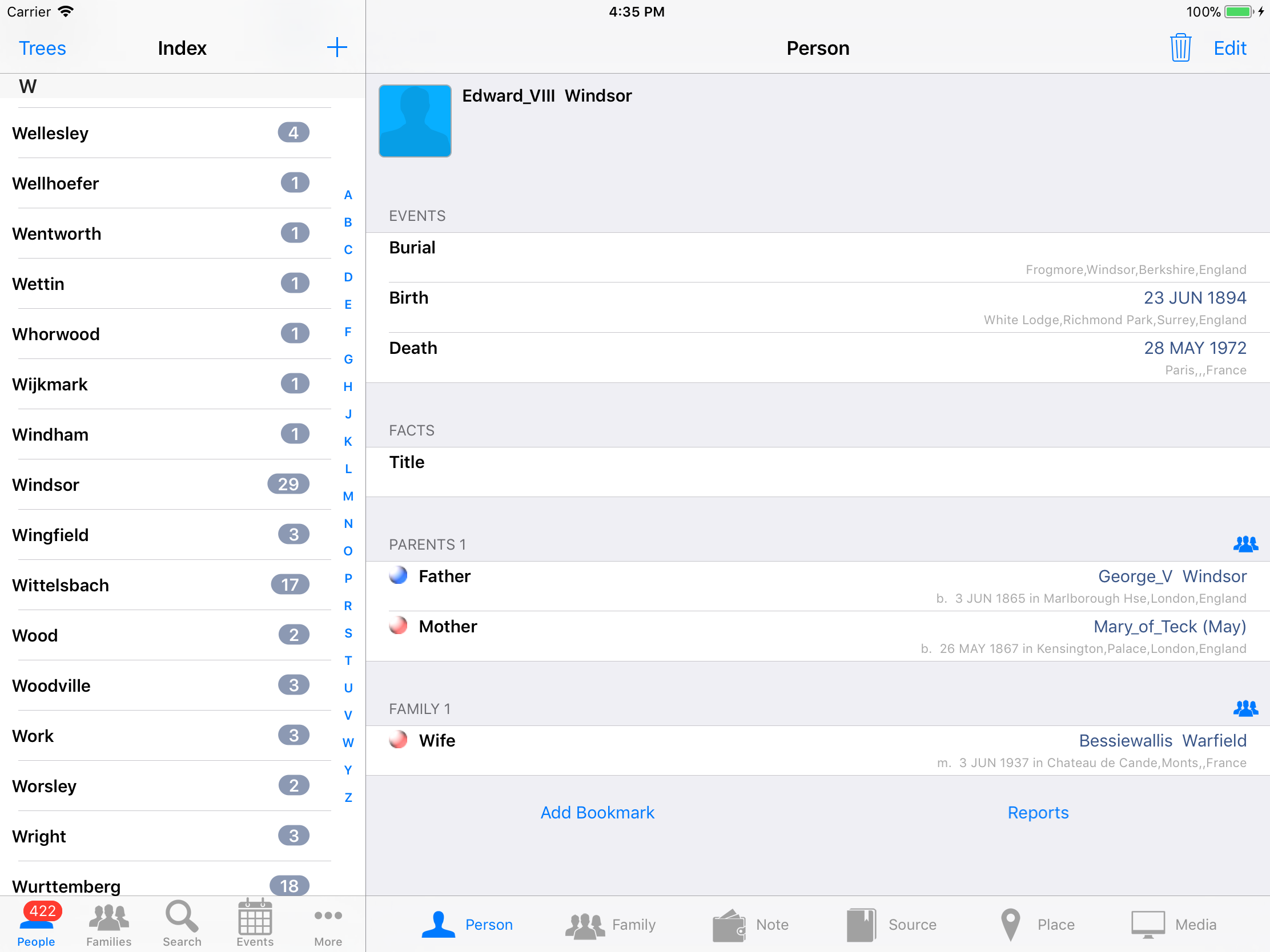Tap the trash delete person icon

pos(1180,48)
